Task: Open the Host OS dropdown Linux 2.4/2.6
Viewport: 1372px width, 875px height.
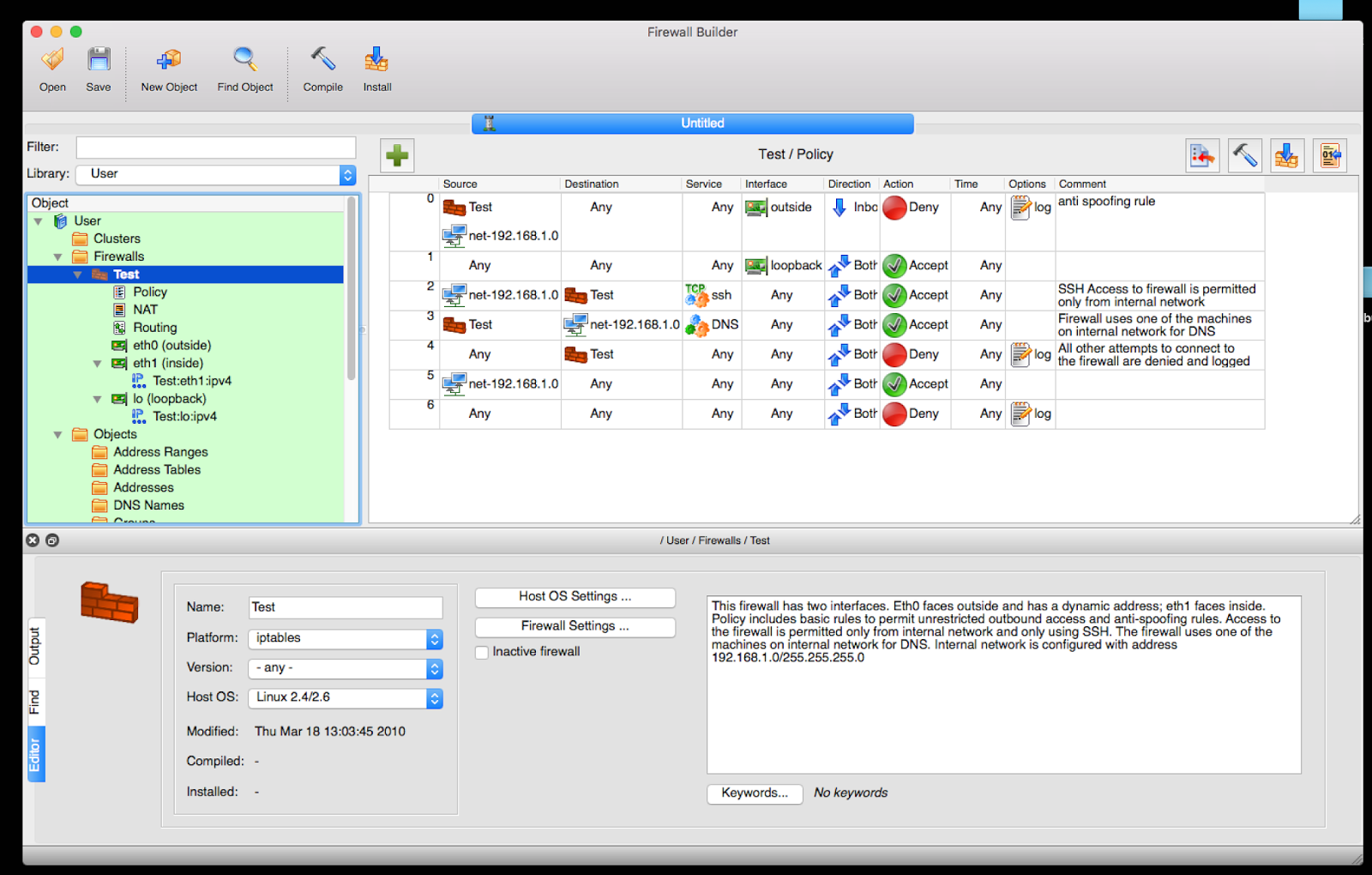Action: (x=346, y=698)
